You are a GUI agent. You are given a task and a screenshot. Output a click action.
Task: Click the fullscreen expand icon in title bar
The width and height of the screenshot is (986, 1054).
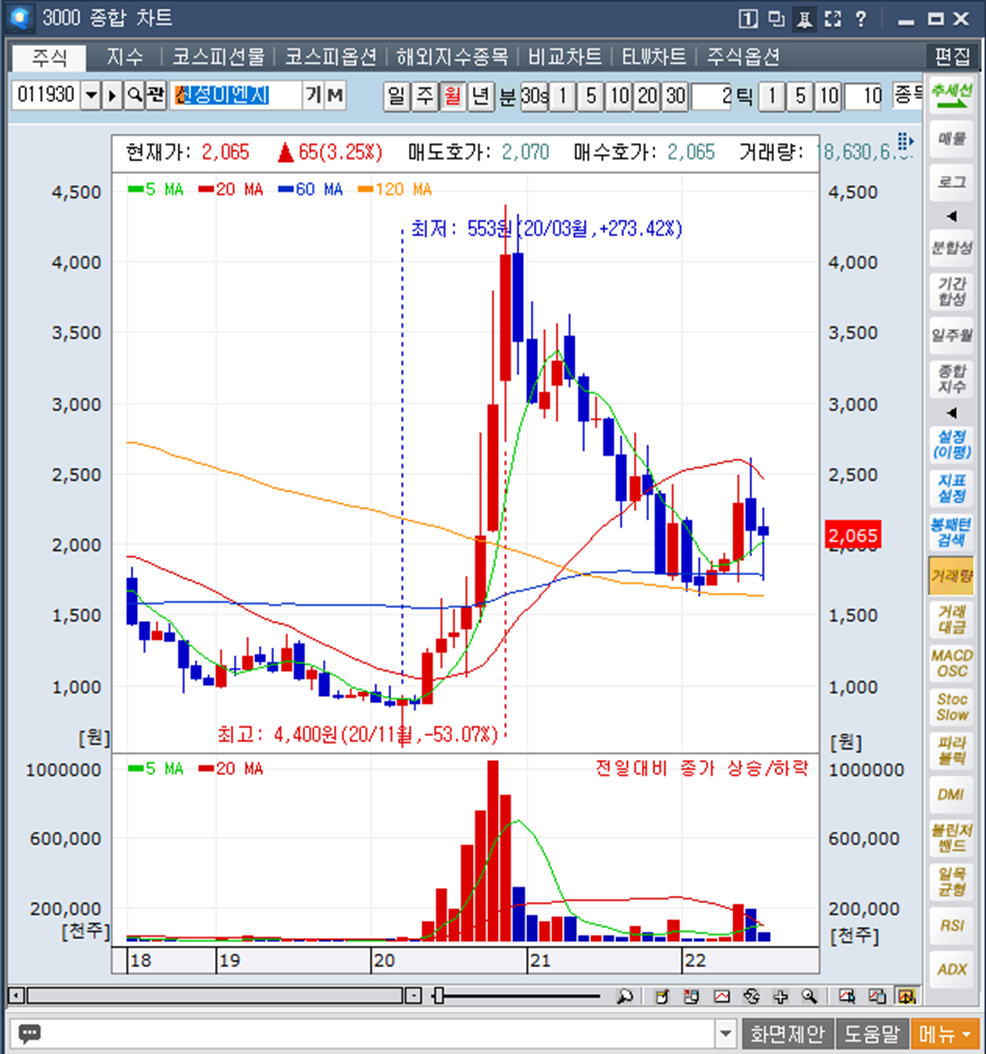[833, 19]
